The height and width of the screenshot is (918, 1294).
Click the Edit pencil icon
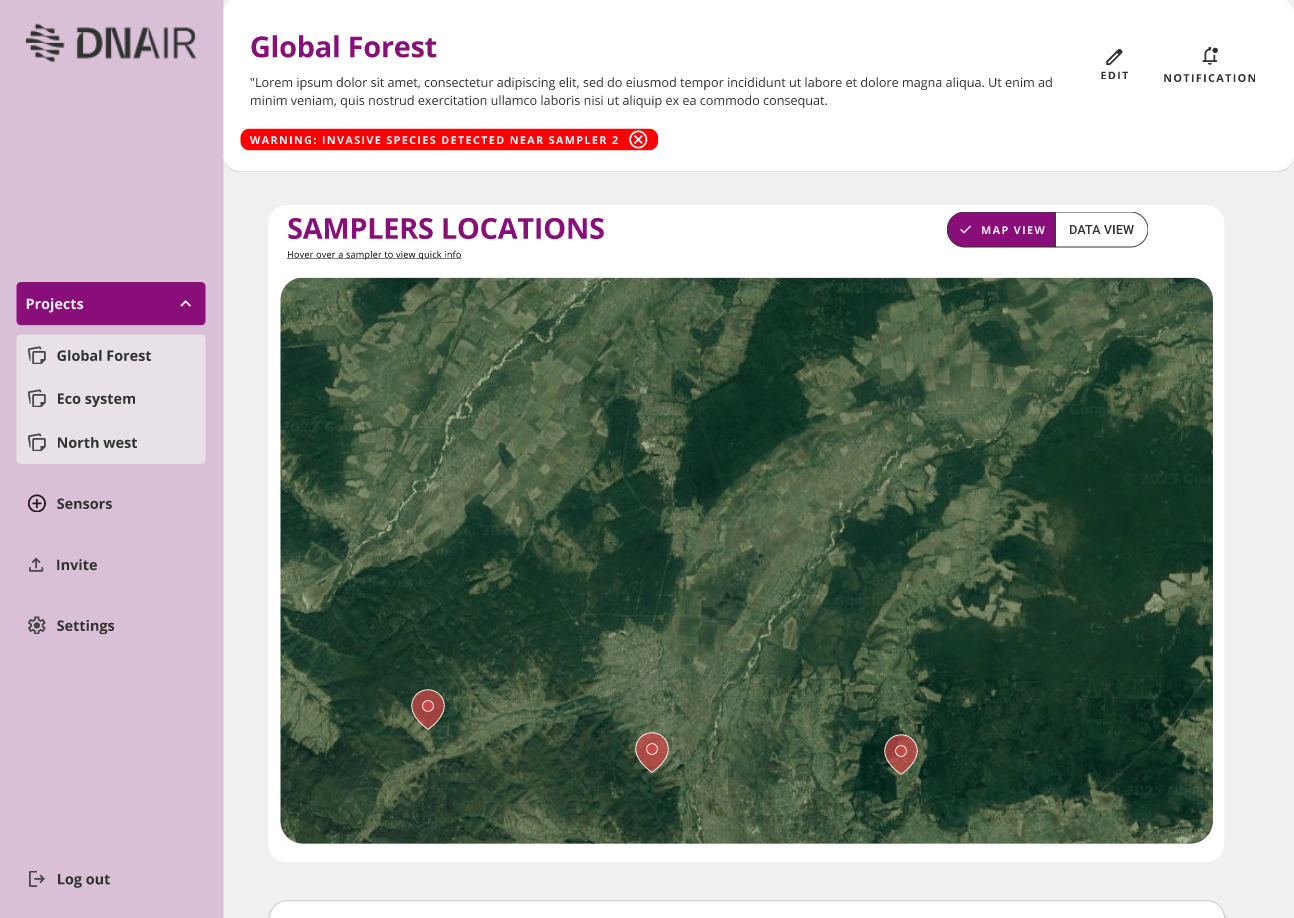pos(1114,57)
